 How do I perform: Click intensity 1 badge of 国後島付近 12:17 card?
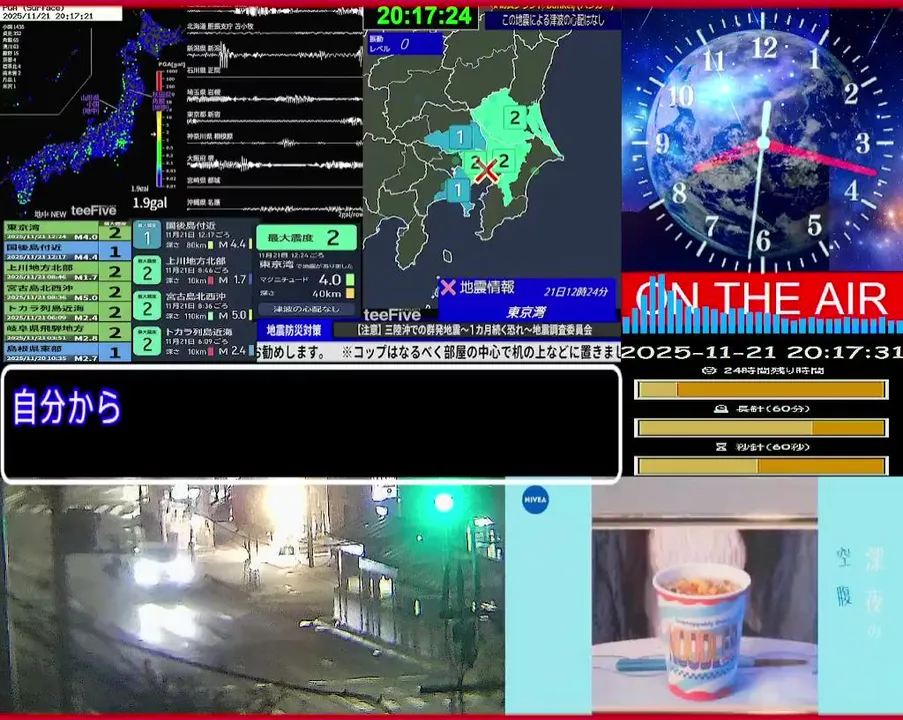click(147, 236)
